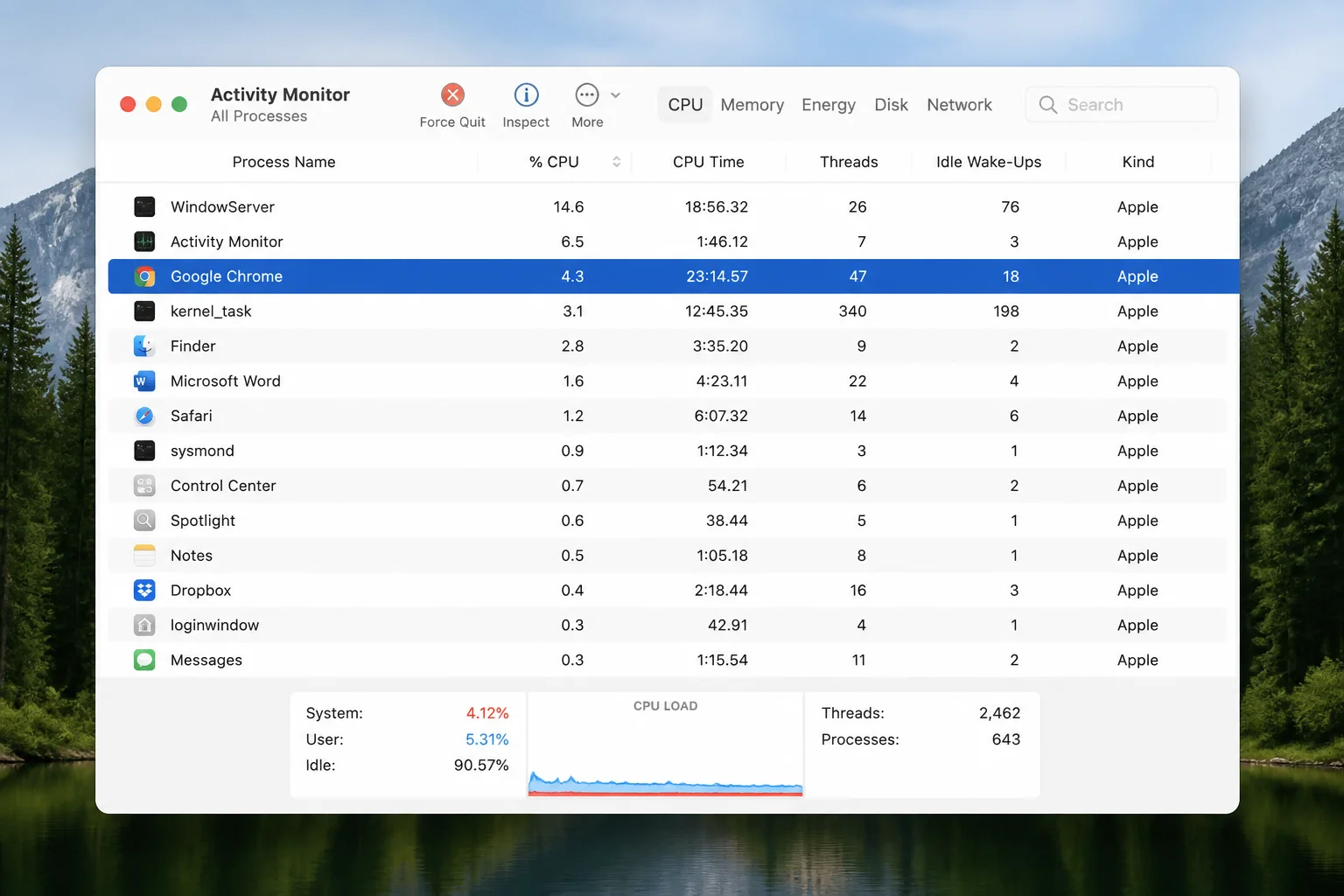Select the Microsoft Word process name
Screen dimensions: 1344x896
(226, 381)
